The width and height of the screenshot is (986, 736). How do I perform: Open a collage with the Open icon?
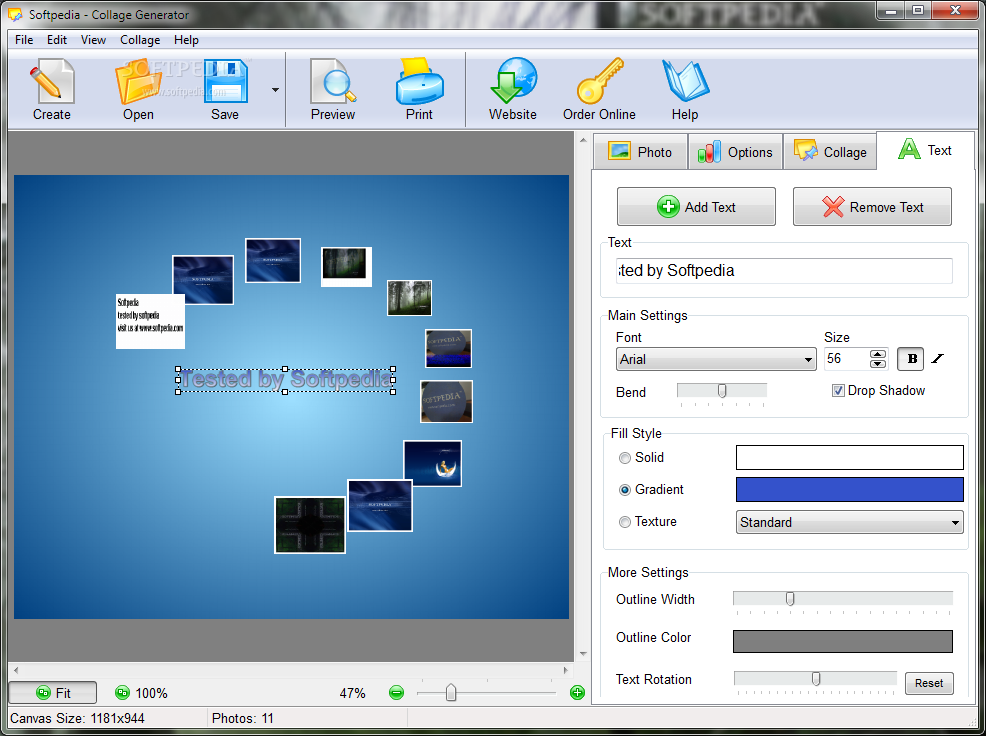tap(138, 90)
